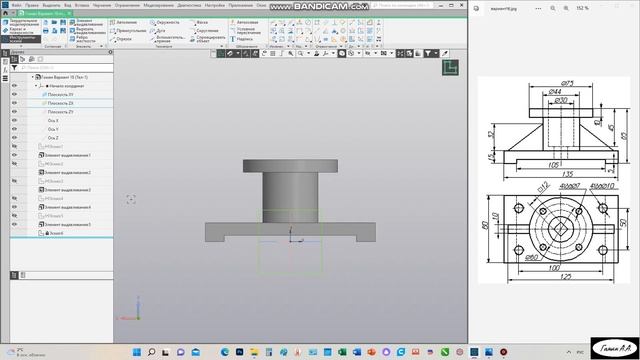Open the Вставка menu
640x360 pixels.
coord(82,5)
